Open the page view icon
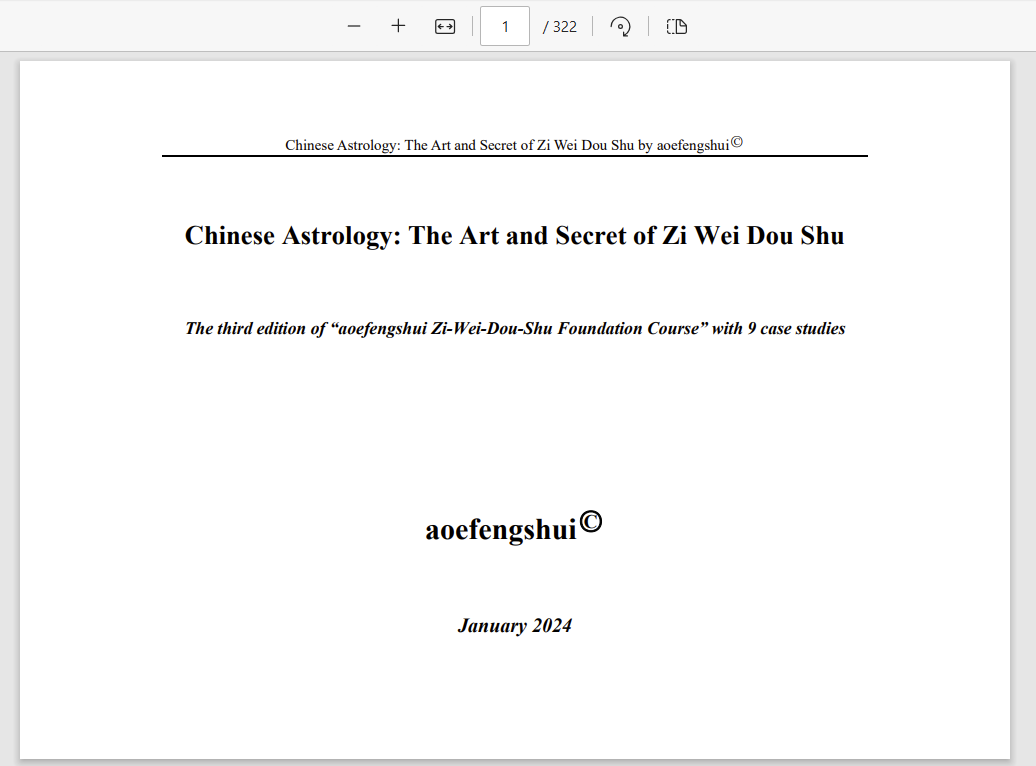 pos(677,26)
